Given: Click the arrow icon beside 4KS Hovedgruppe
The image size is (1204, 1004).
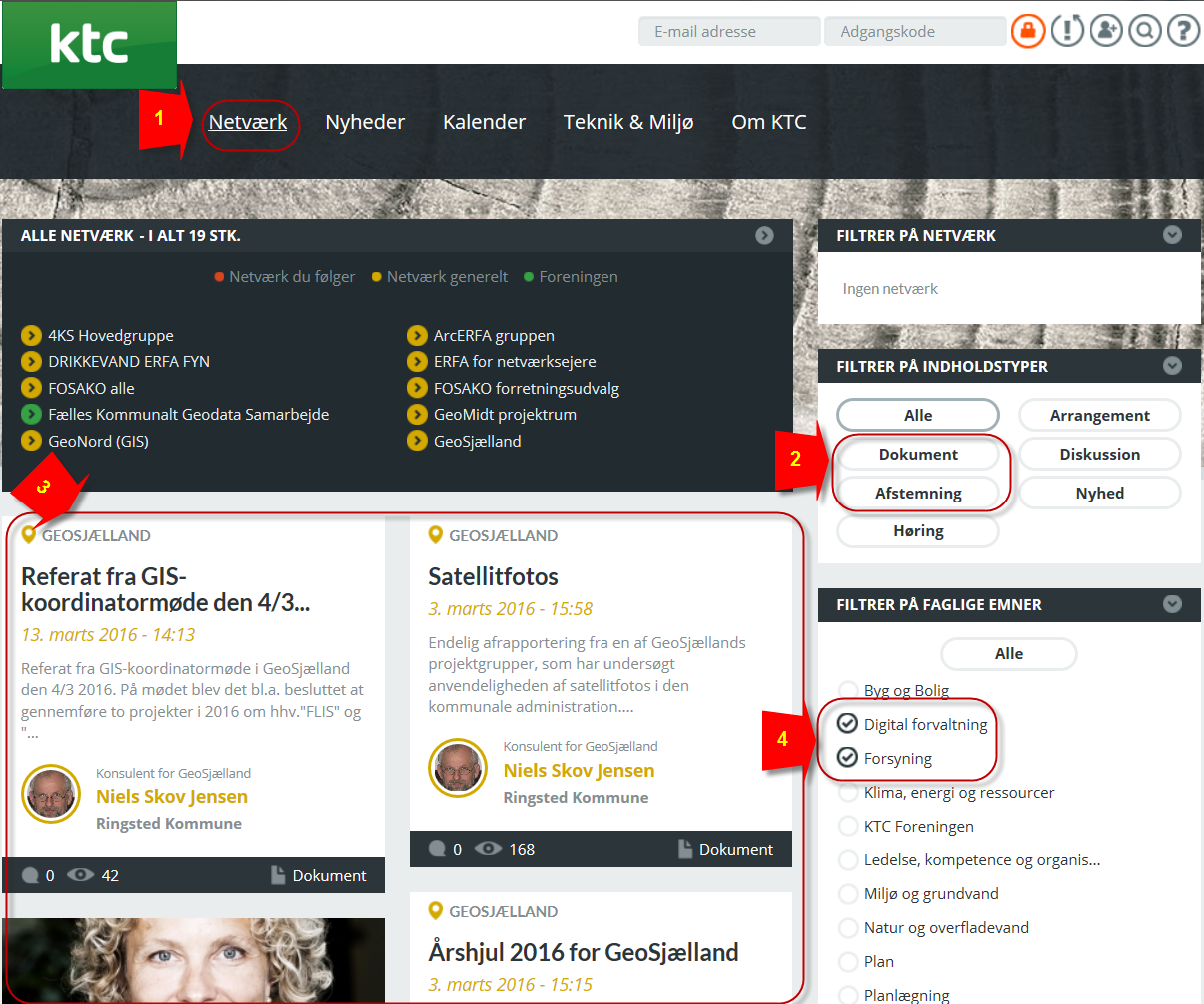Looking at the screenshot, I should 31,335.
